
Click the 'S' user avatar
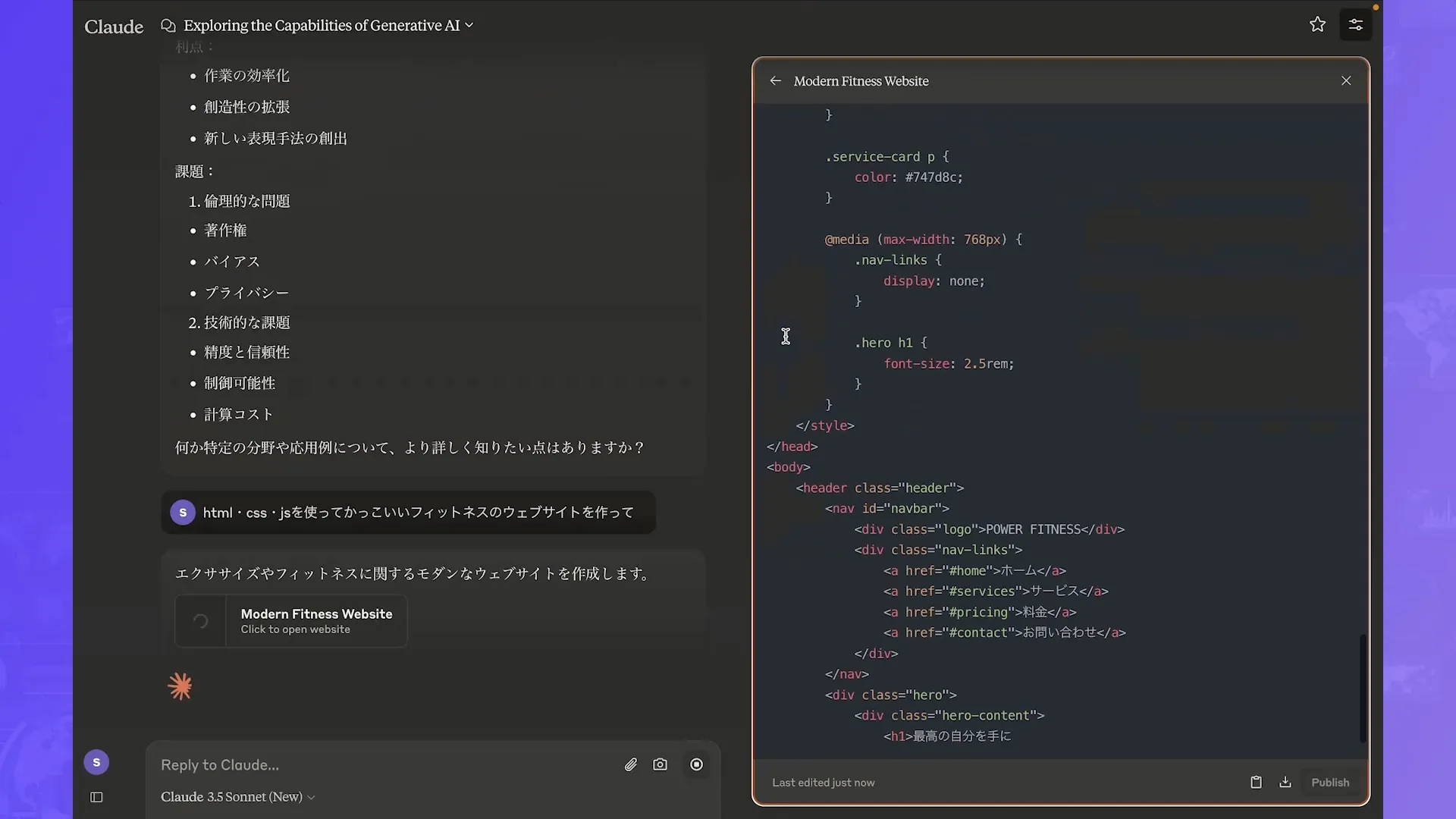[x=96, y=762]
